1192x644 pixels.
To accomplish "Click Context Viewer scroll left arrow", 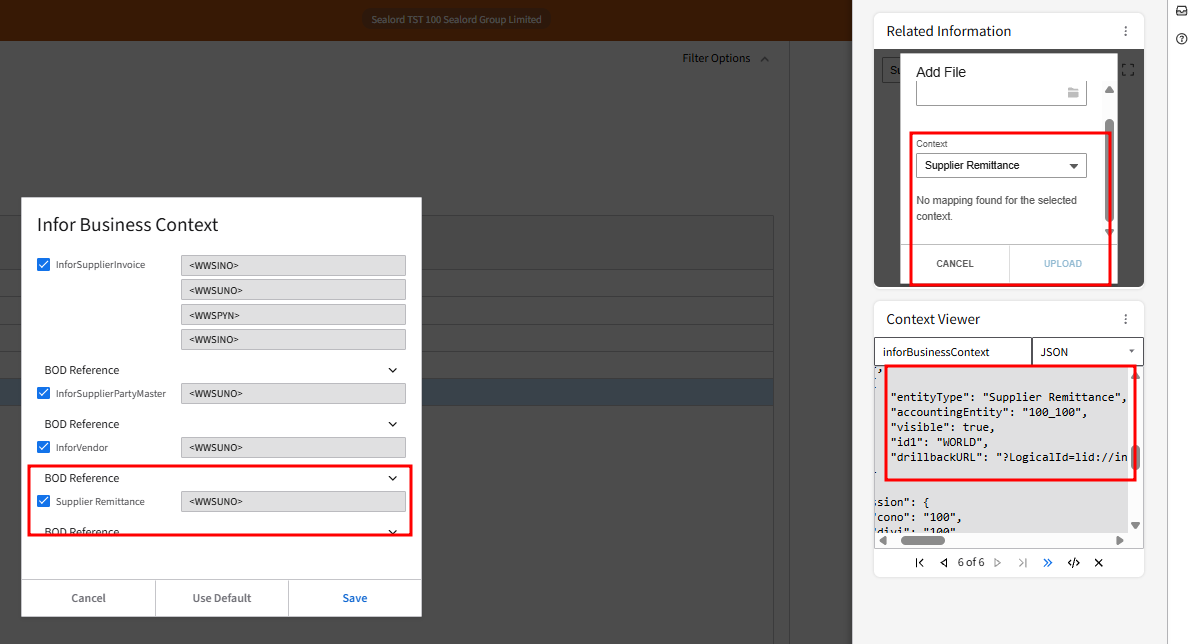I will 883,541.
